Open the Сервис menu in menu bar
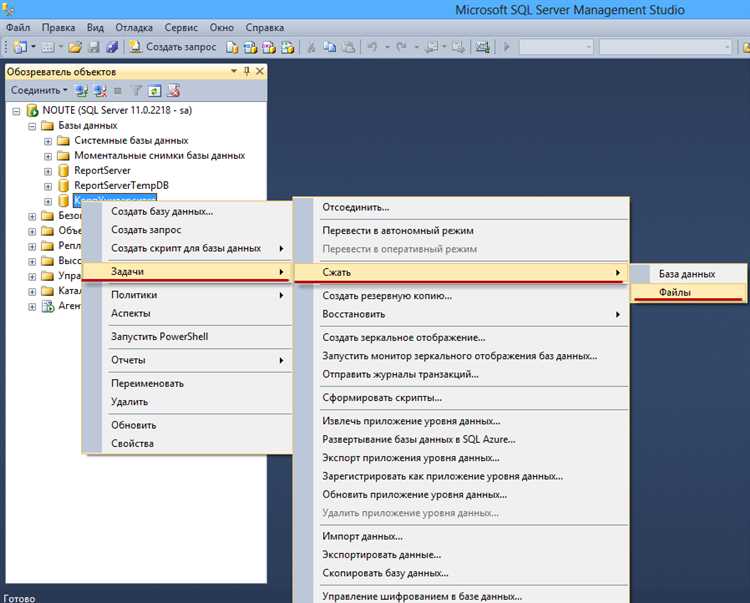 [180, 27]
